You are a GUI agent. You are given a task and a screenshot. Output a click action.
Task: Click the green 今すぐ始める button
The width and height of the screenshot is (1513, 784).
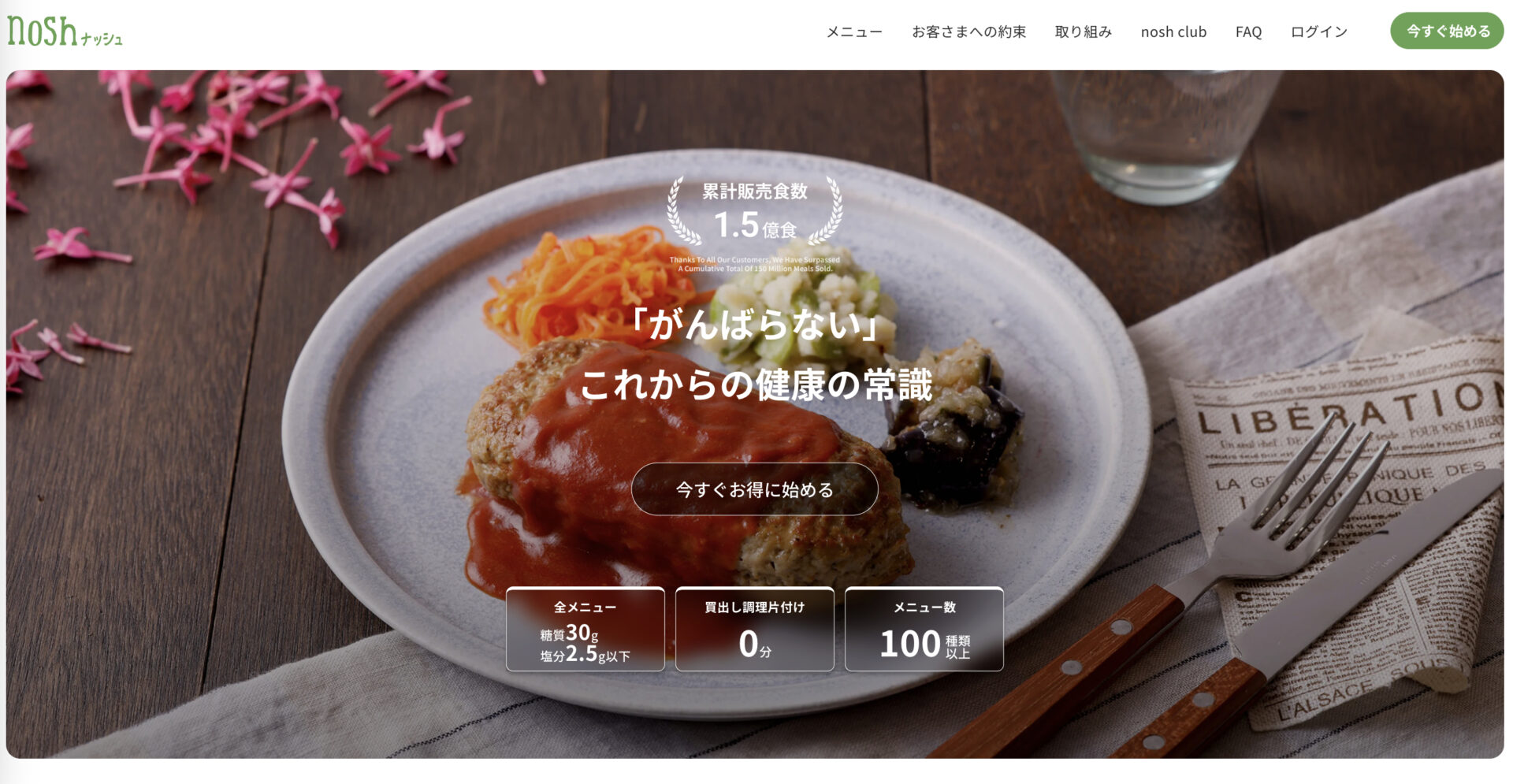pyautogui.click(x=1447, y=31)
